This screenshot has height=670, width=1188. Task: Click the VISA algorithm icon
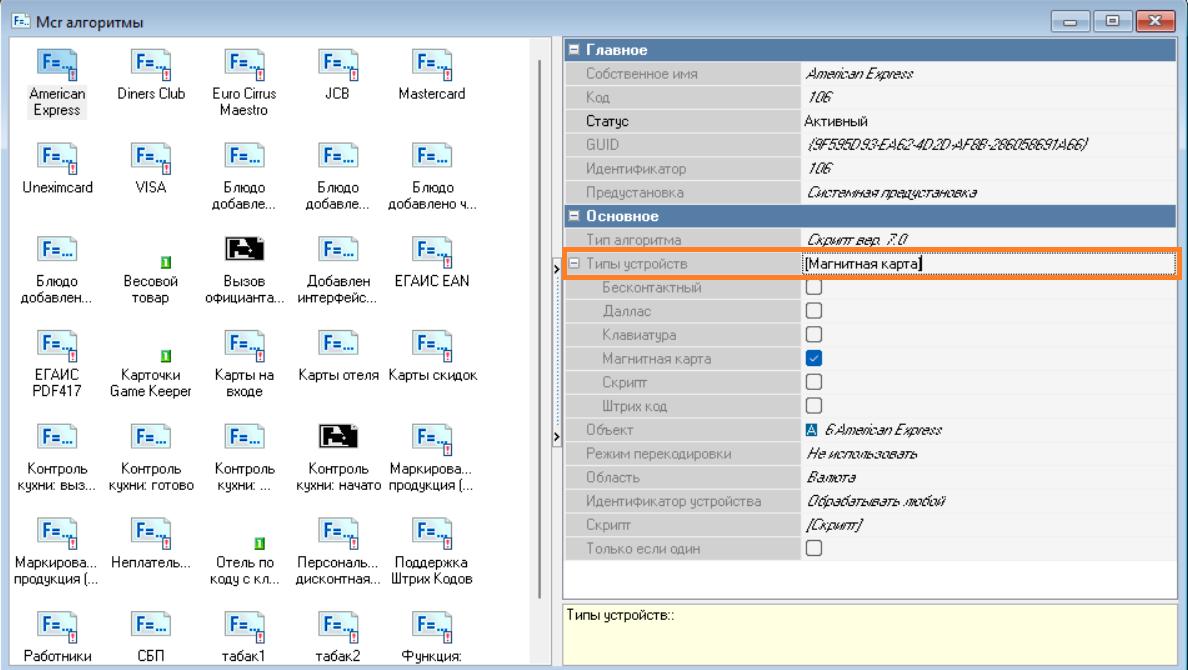[x=151, y=160]
